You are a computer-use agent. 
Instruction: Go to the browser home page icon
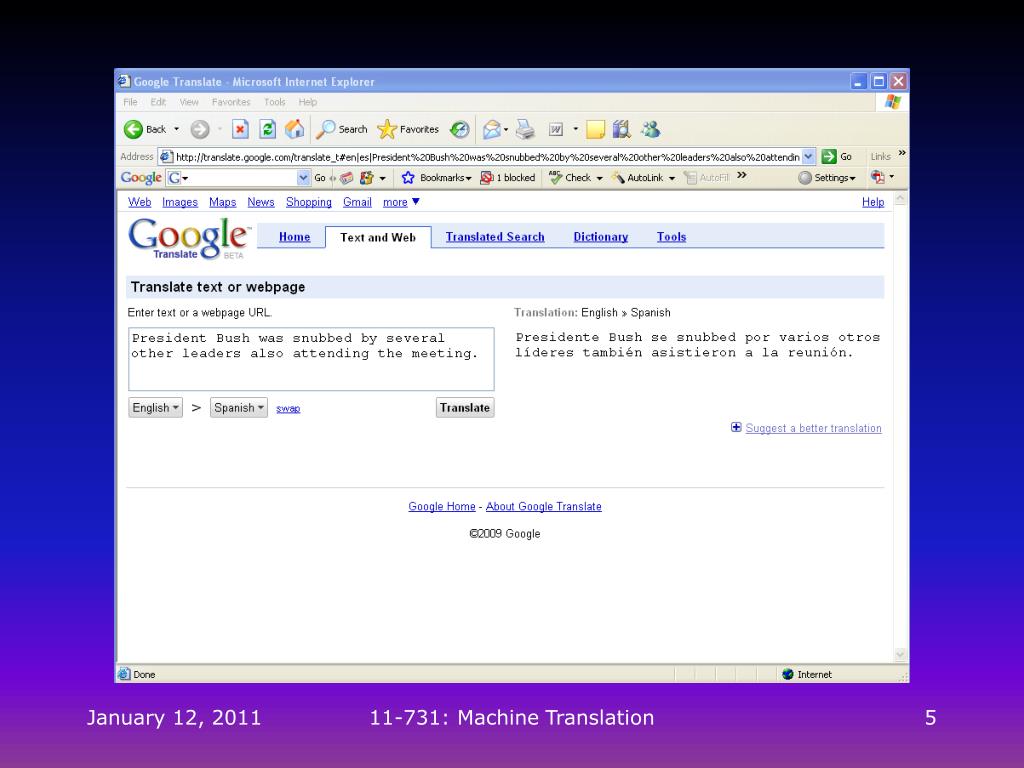[295, 129]
